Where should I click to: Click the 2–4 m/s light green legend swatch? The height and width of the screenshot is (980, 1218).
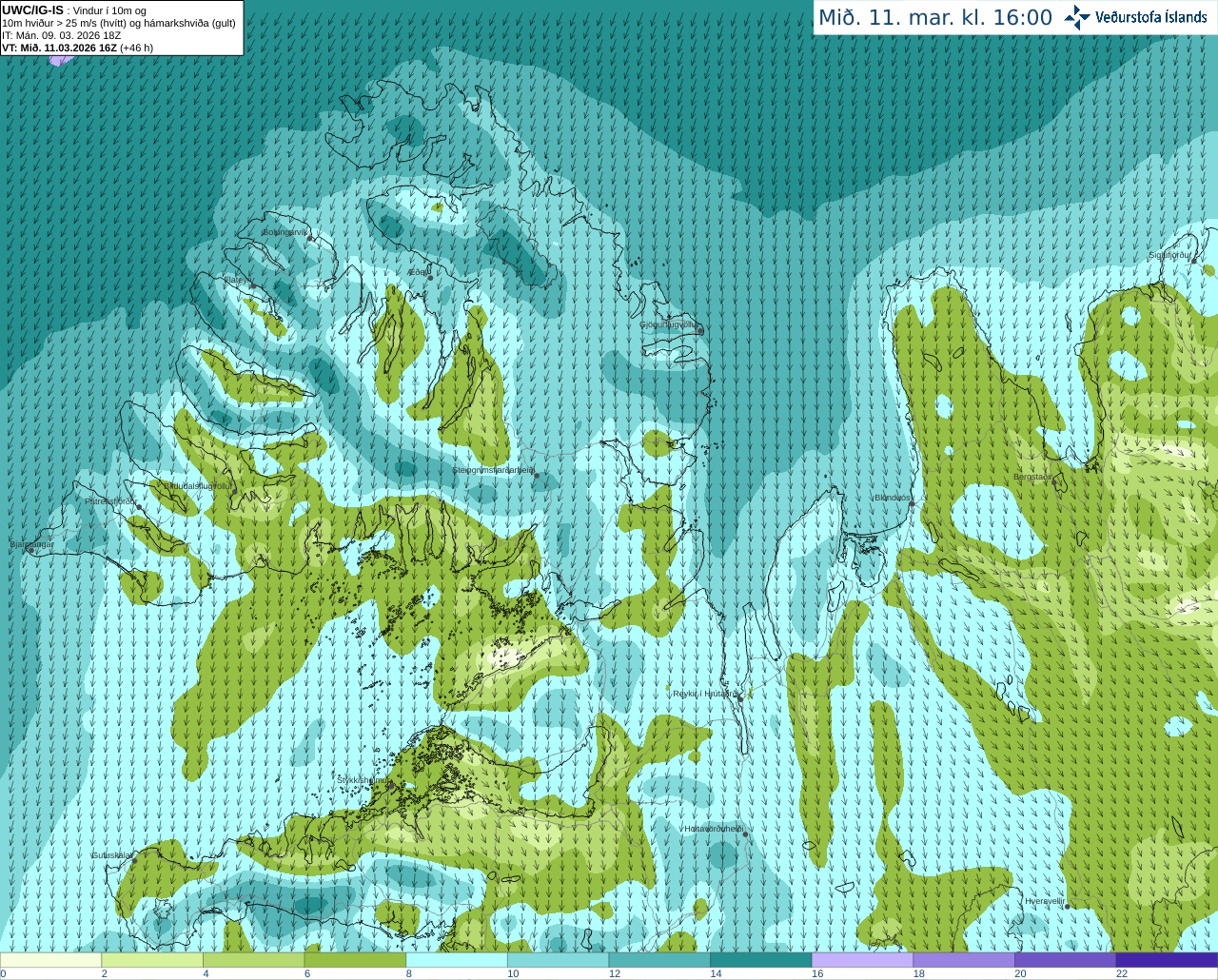tap(152, 960)
